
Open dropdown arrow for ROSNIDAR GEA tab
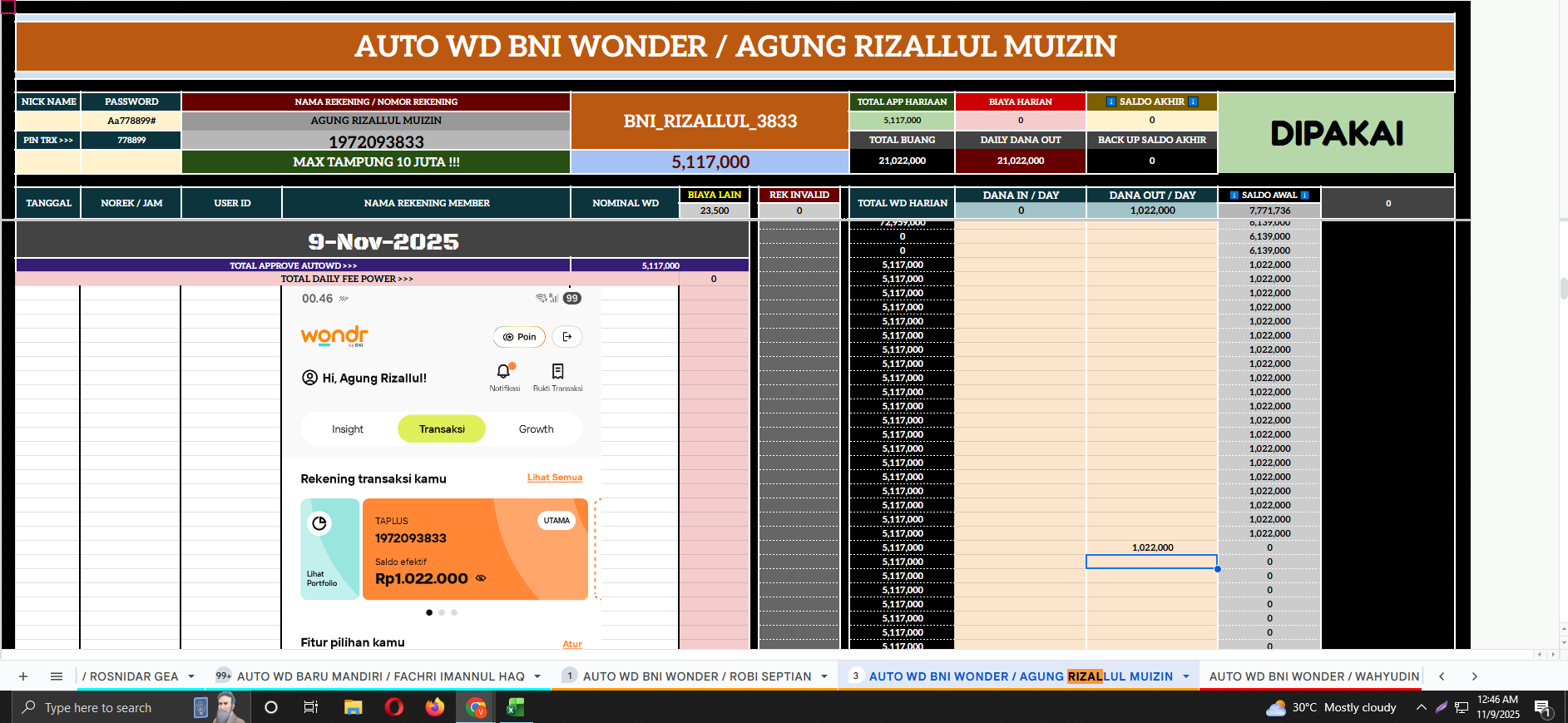(191, 676)
